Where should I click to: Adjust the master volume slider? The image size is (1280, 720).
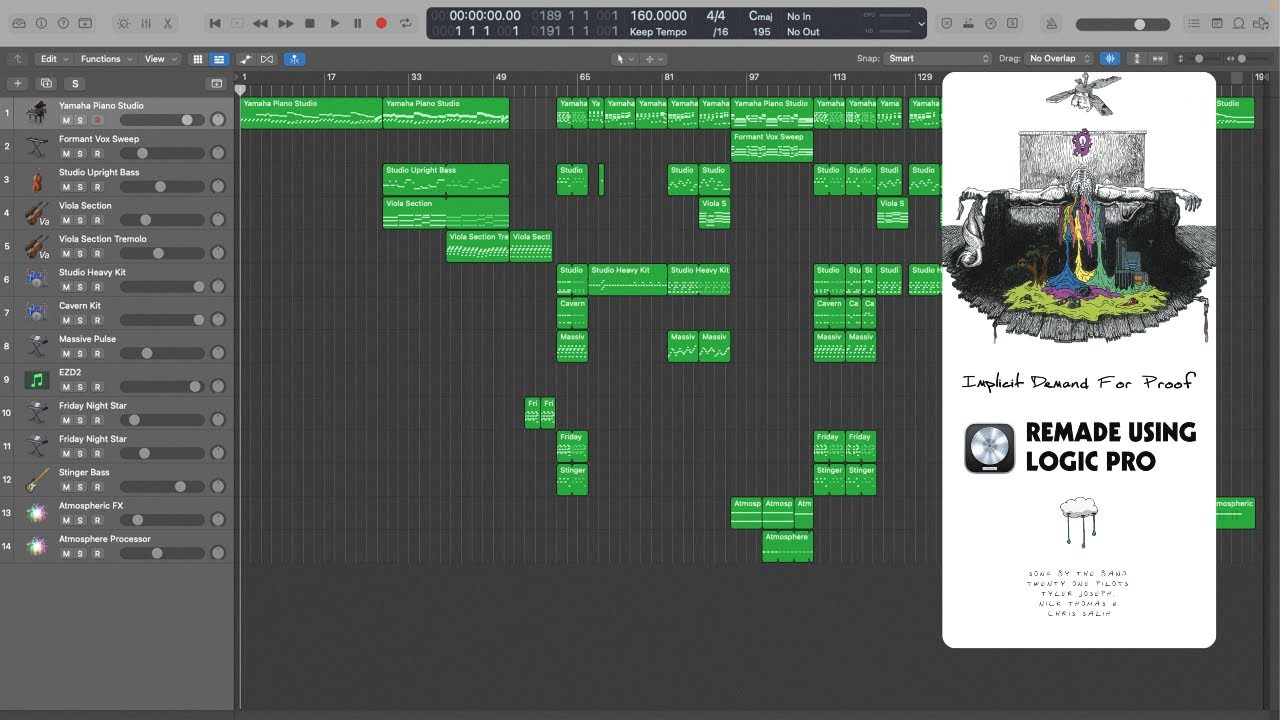coord(1124,24)
